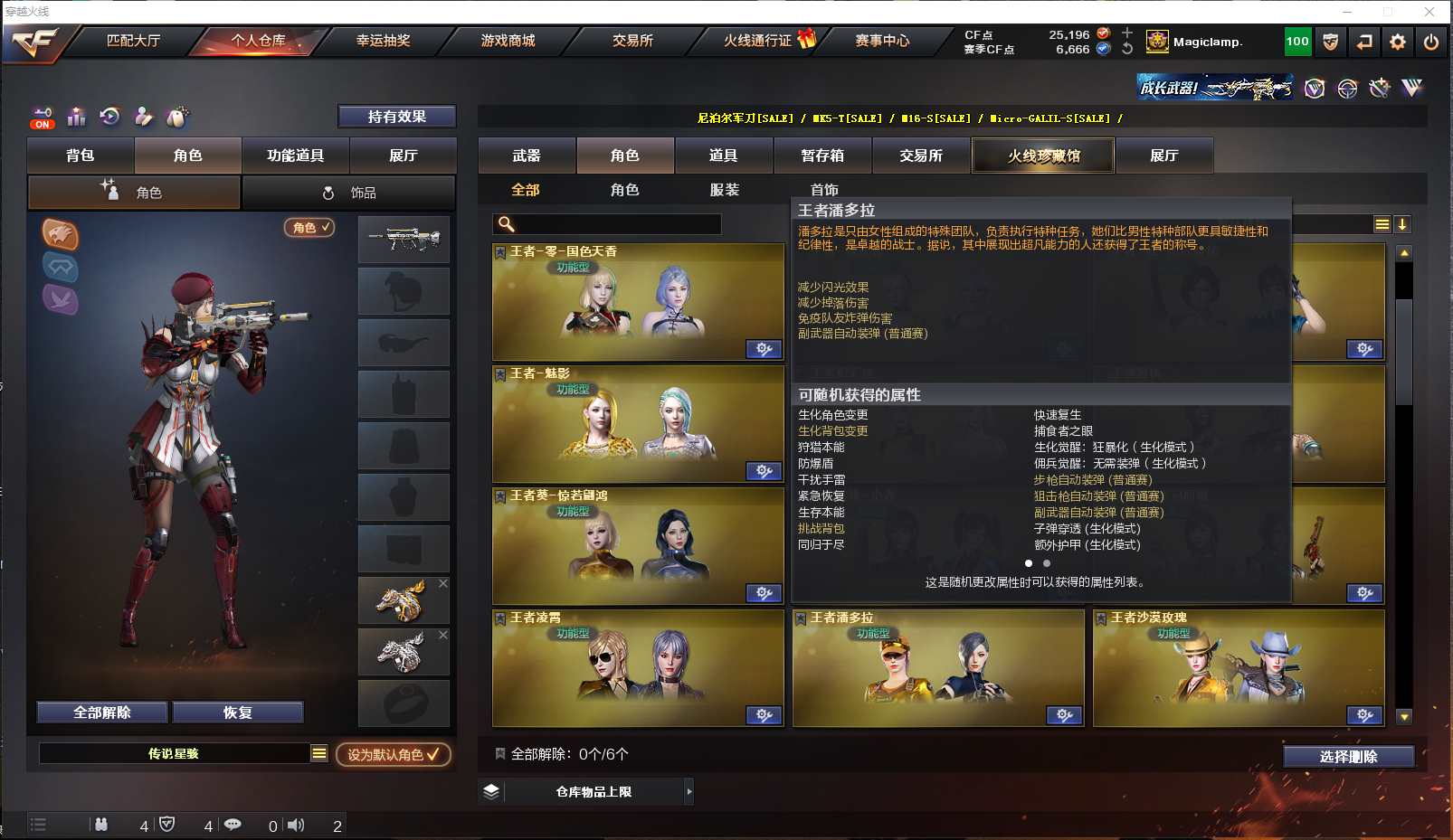The width and height of the screenshot is (1453, 840).
Task: Open the 游戏商城 menu
Action: pos(508,41)
